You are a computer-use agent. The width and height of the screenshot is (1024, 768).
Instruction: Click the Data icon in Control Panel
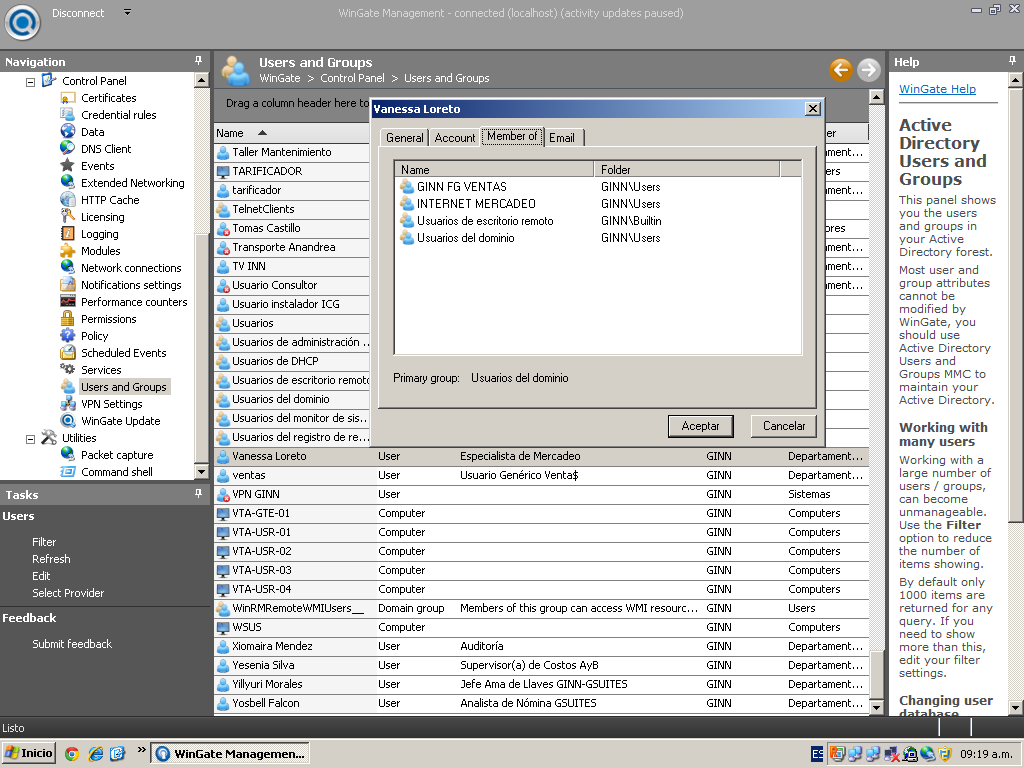click(x=68, y=132)
